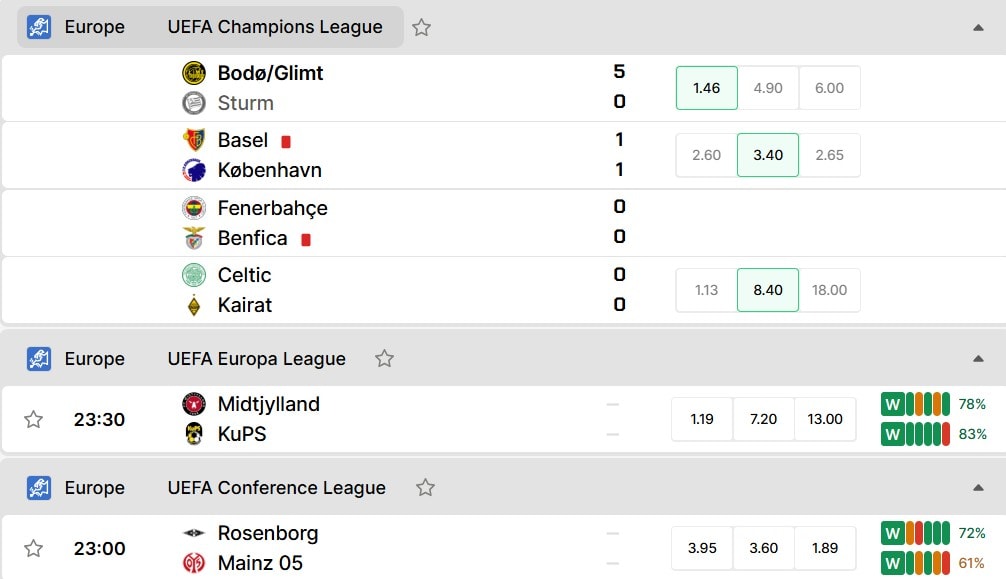Open UEFA Conference League heading
Screen dimensions: 1006x579
click(277, 488)
